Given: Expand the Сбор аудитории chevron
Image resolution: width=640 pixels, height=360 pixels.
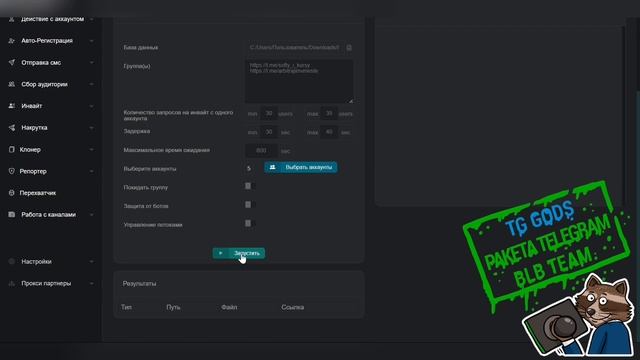Looking at the screenshot, I should click(91, 84).
